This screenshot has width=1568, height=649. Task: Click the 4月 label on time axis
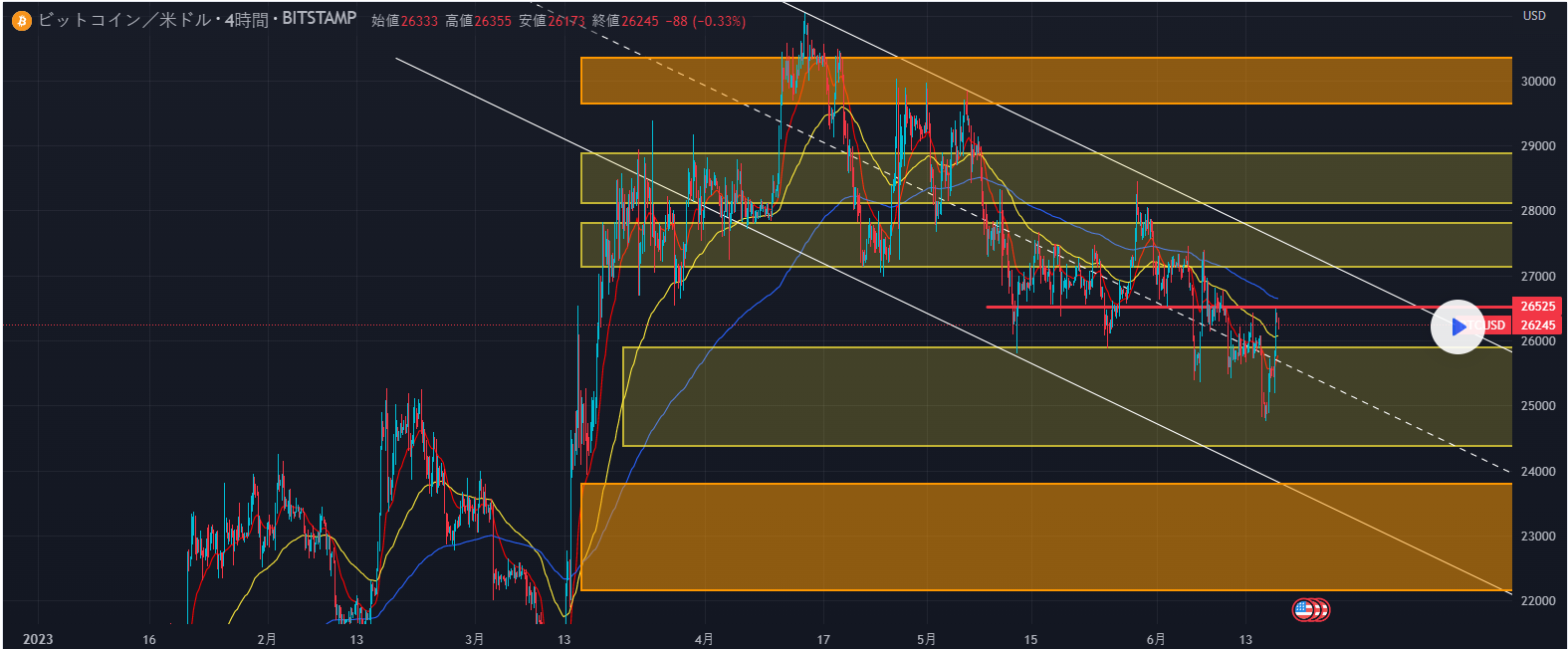tap(704, 639)
